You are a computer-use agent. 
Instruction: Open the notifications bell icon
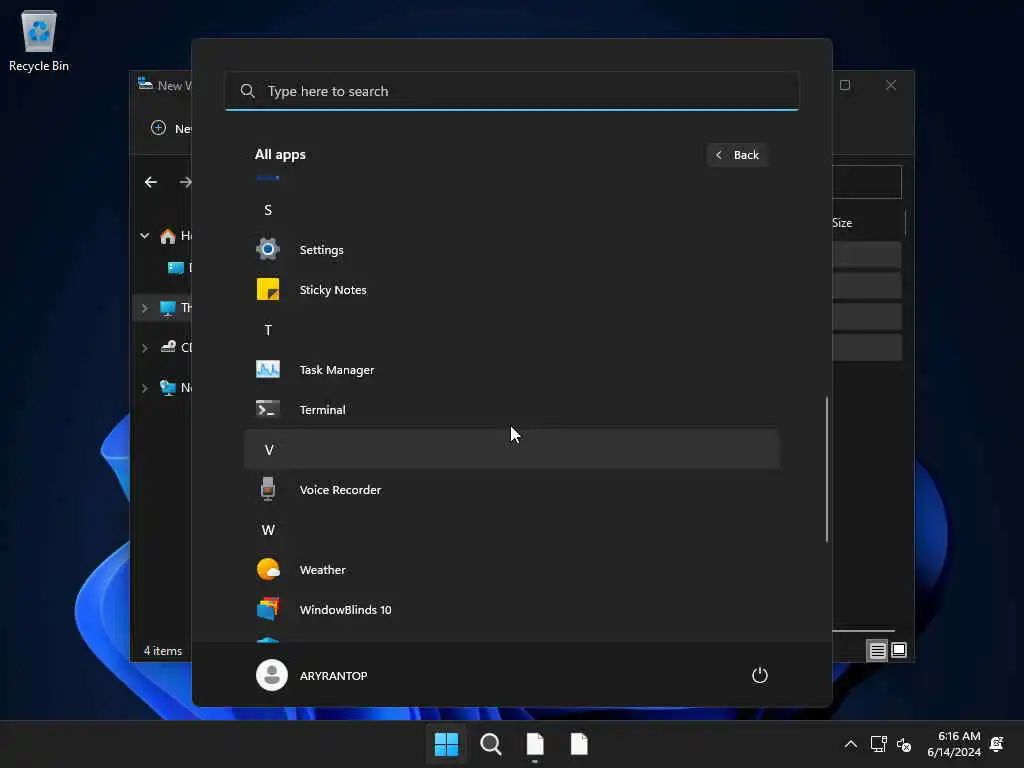(997, 744)
